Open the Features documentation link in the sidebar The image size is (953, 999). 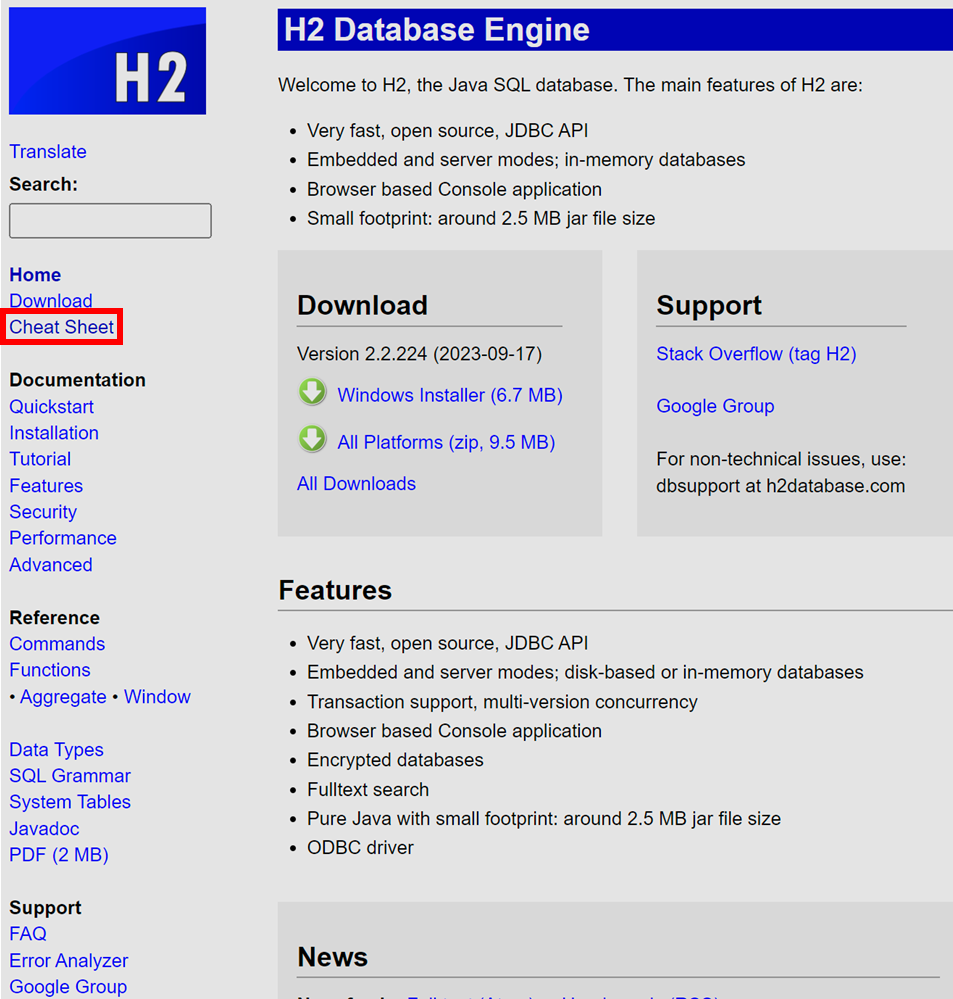(47, 486)
